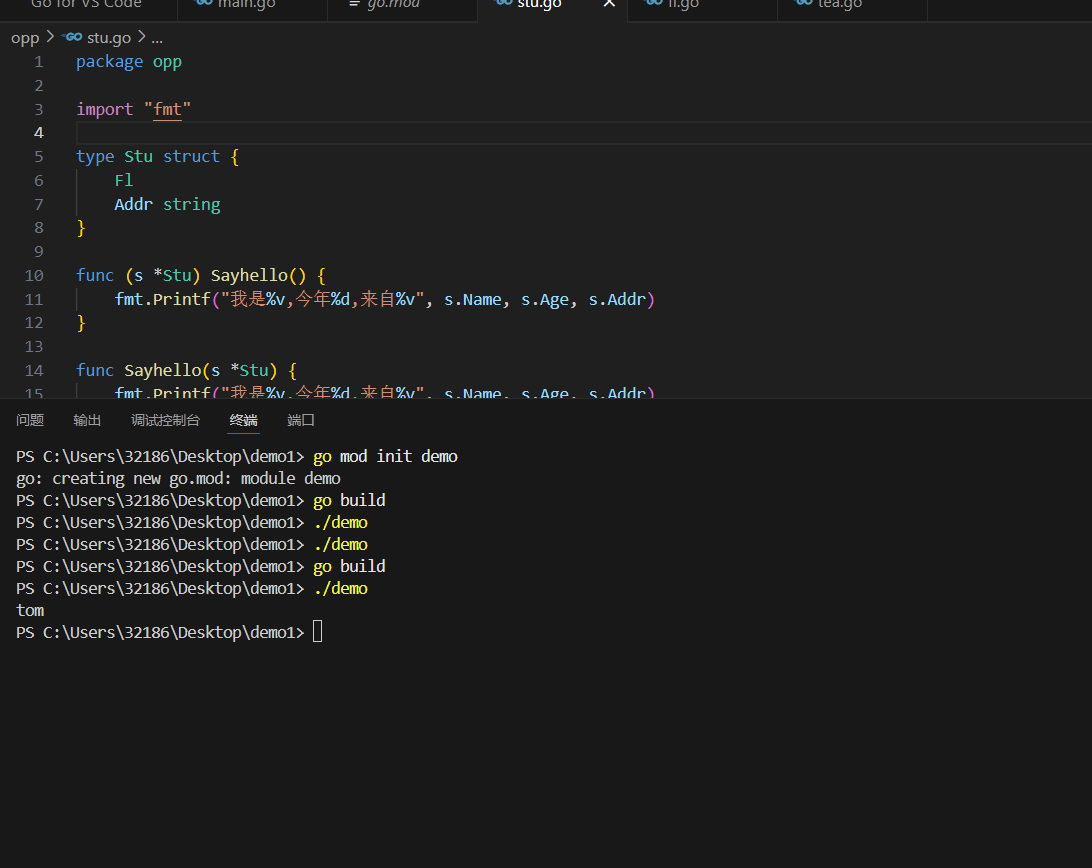Close the stu.go editor tab
Viewport: 1092px width, 868px height.
point(609,4)
